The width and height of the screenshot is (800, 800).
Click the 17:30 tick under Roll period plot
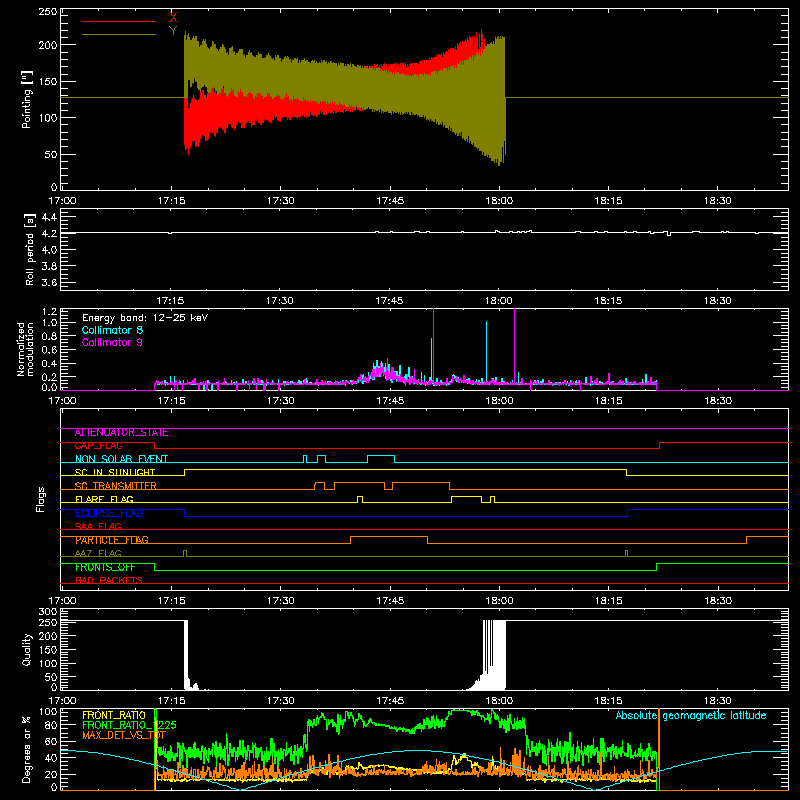(280, 301)
